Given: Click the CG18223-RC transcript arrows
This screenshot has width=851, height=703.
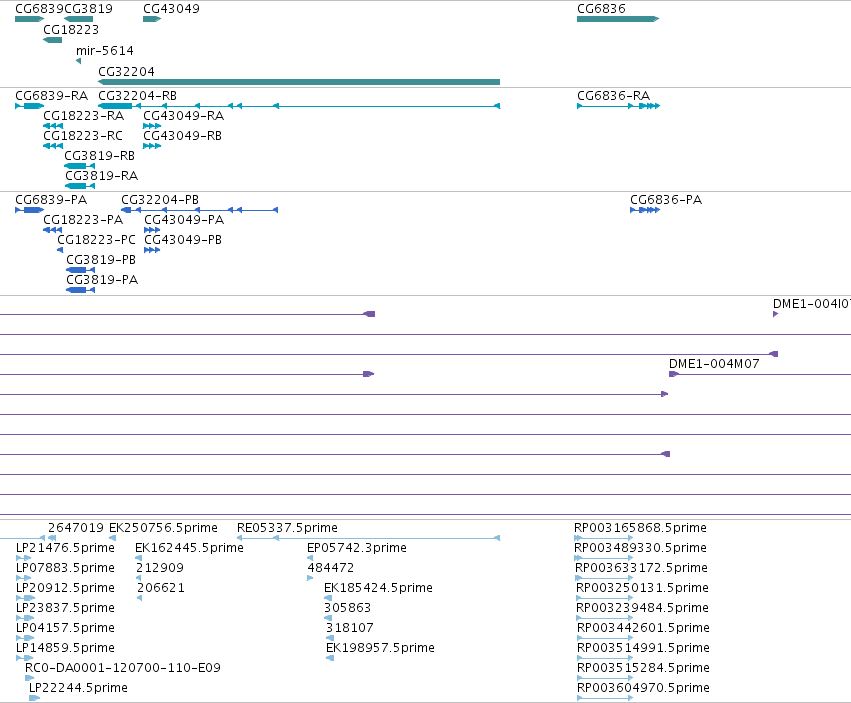Looking at the screenshot, I should pyautogui.click(x=53, y=145).
